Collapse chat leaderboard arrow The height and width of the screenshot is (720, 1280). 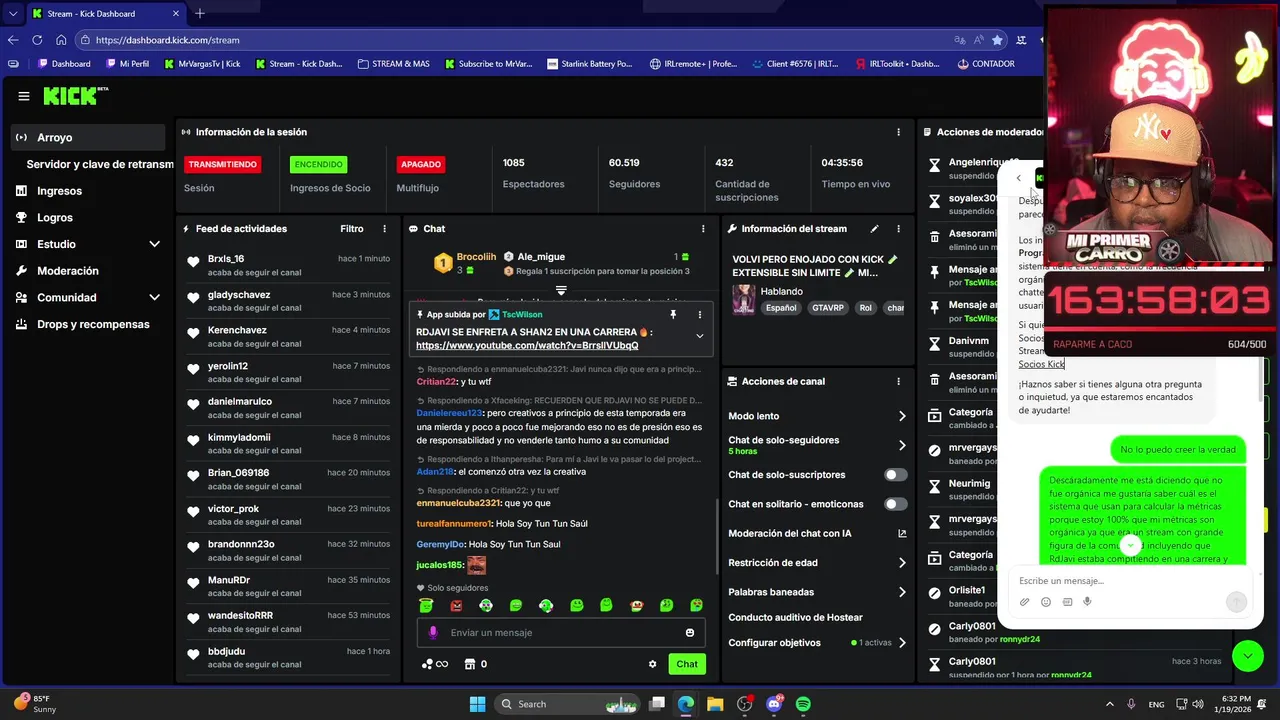click(x=561, y=291)
